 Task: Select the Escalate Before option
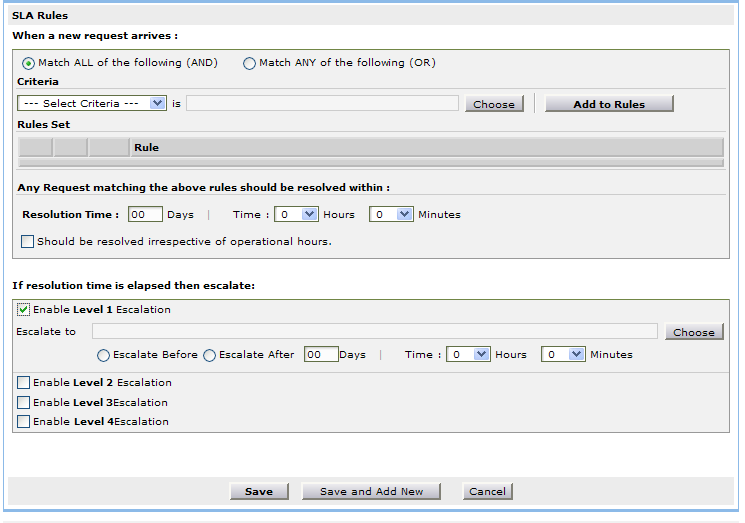click(103, 355)
